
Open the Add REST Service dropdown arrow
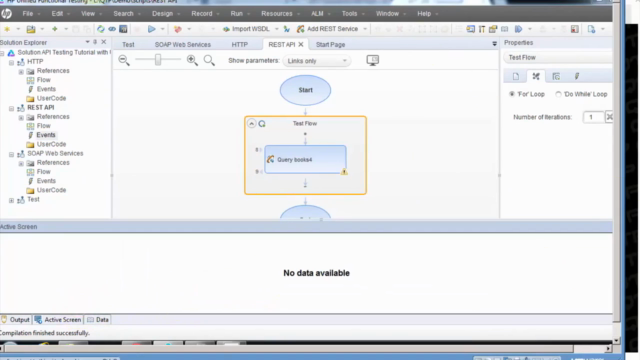365,29
